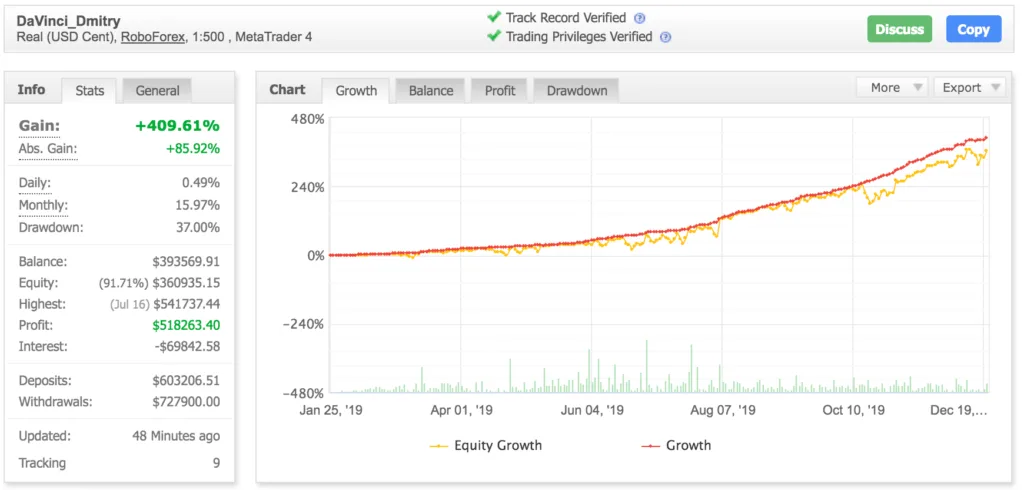Click the blue Copy button
1024x490 pixels.
tap(973, 29)
